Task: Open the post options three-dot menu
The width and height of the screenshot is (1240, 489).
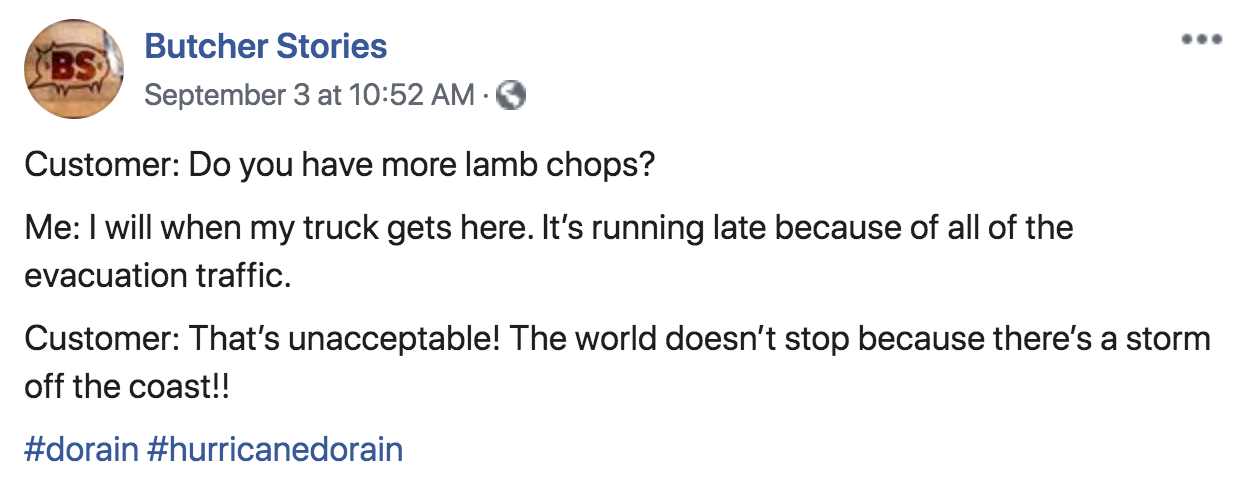Action: pos(1201,40)
